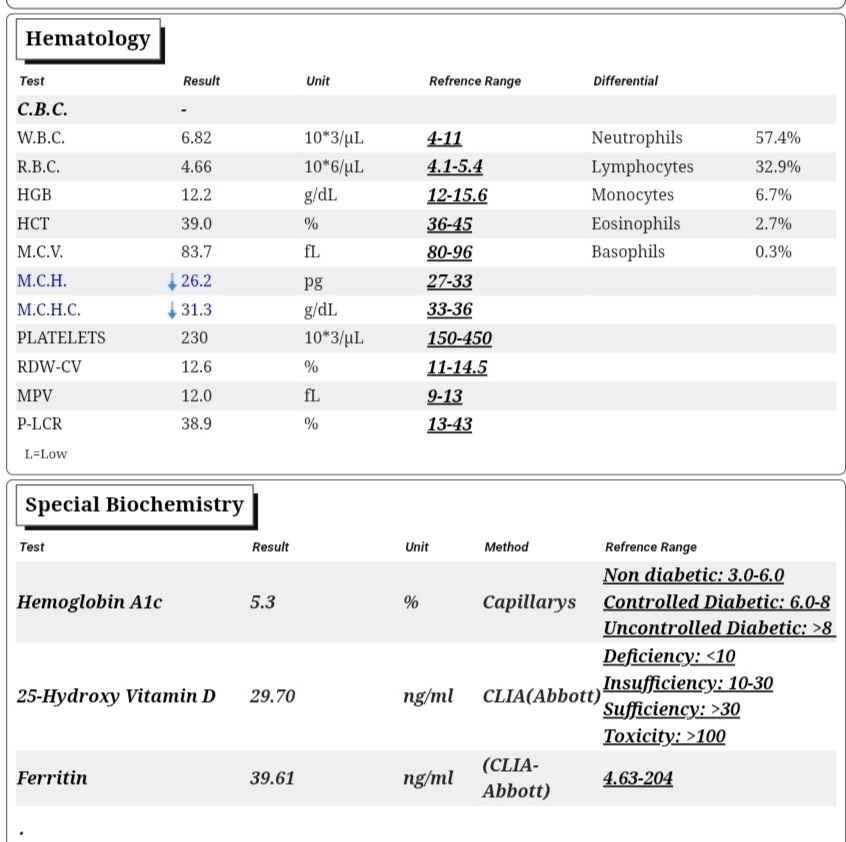
Task: Click the low arrow beside M.C.H. result
Action: [x=172, y=282]
